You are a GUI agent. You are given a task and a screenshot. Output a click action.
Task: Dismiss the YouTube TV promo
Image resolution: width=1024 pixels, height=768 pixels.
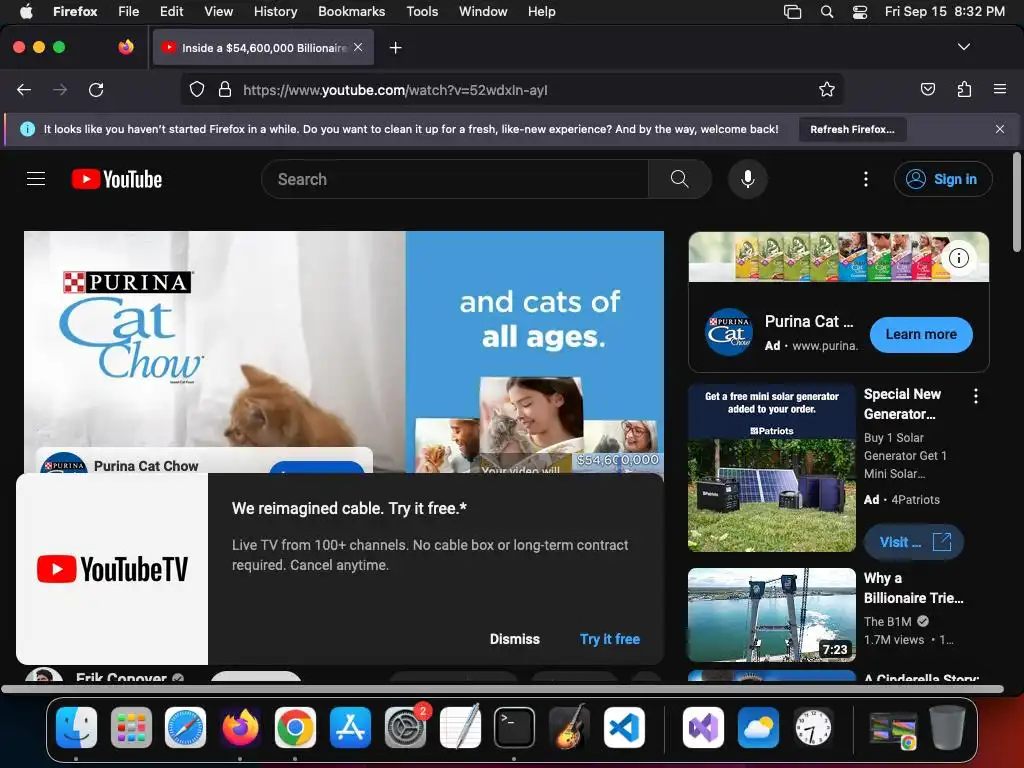pyautogui.click(x=515, y=639)
